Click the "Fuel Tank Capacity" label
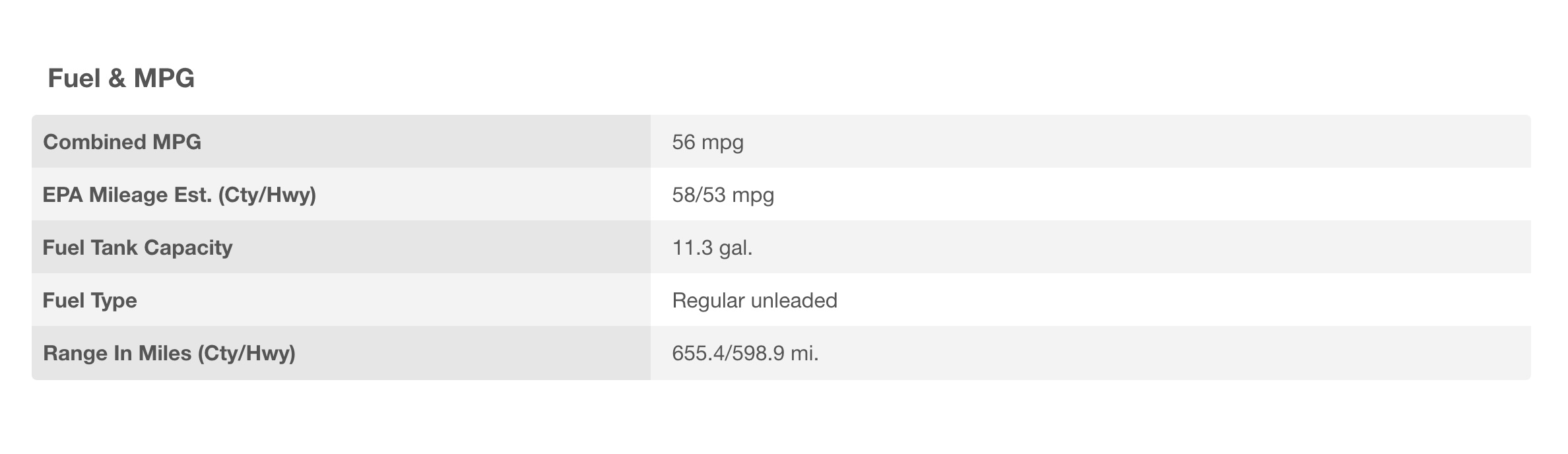The height and width of the screenshot is (454, 1568). coord(137,247)
